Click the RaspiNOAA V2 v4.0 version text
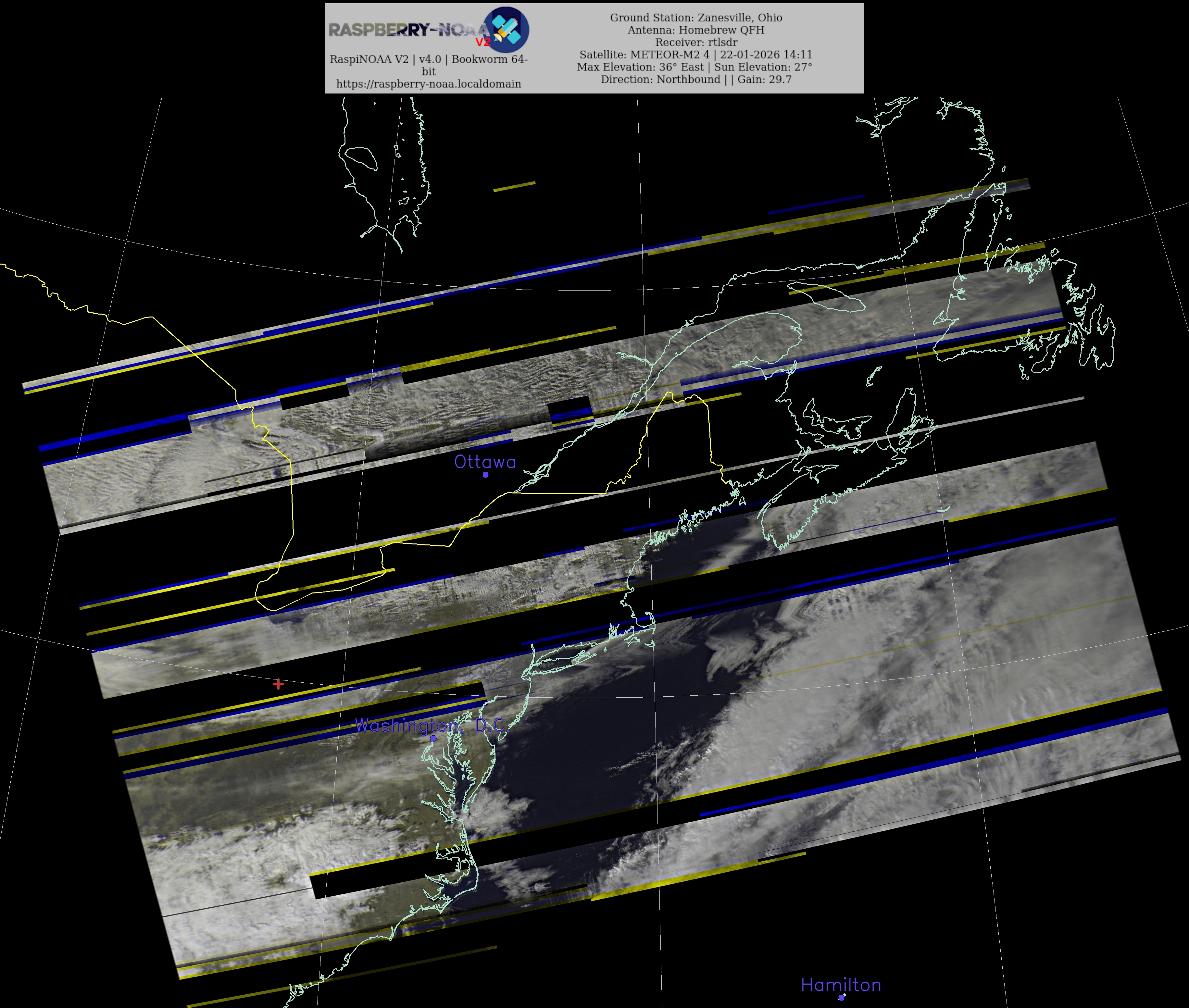1189x1008 pixels. [429, 59]
